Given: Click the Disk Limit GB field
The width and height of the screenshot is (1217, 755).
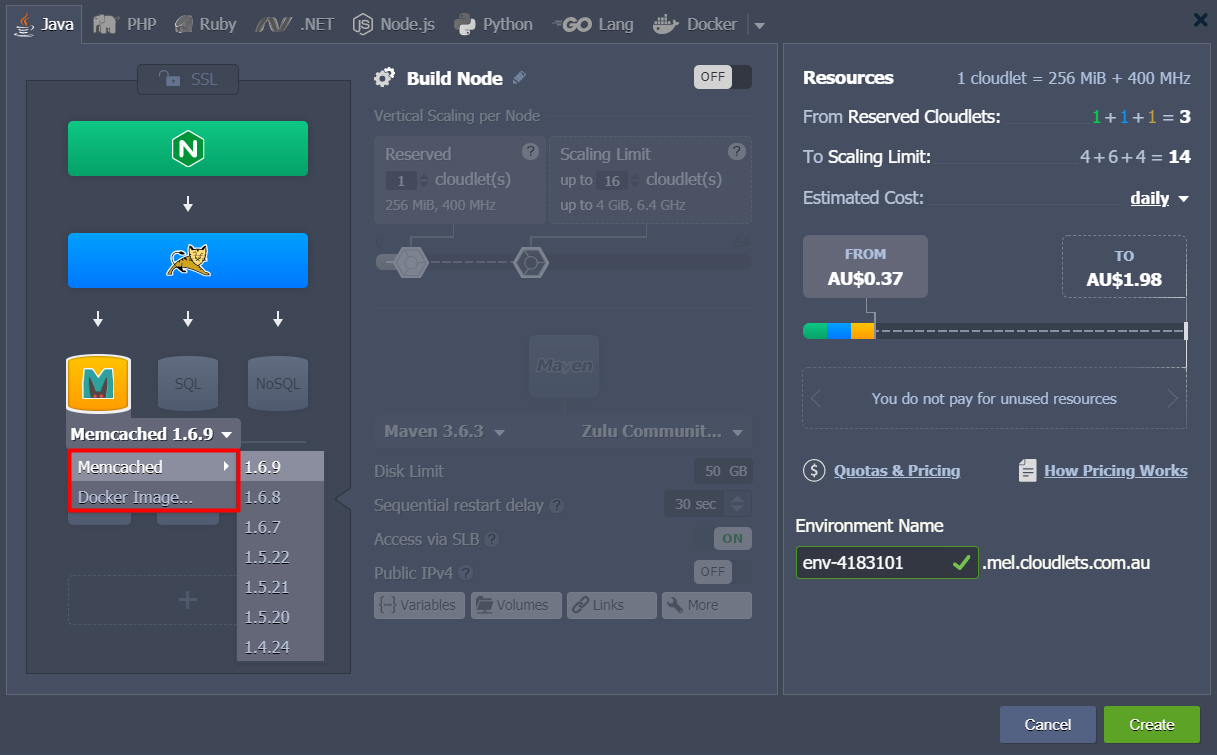Looking at the screenshot, I should (723, 471).
